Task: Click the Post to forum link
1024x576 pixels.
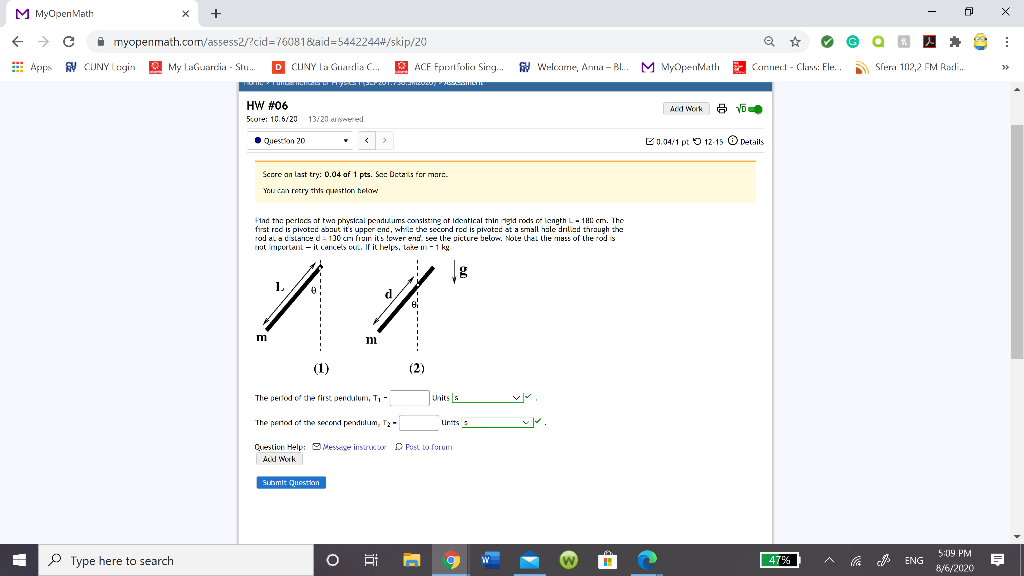Action: 428,446
